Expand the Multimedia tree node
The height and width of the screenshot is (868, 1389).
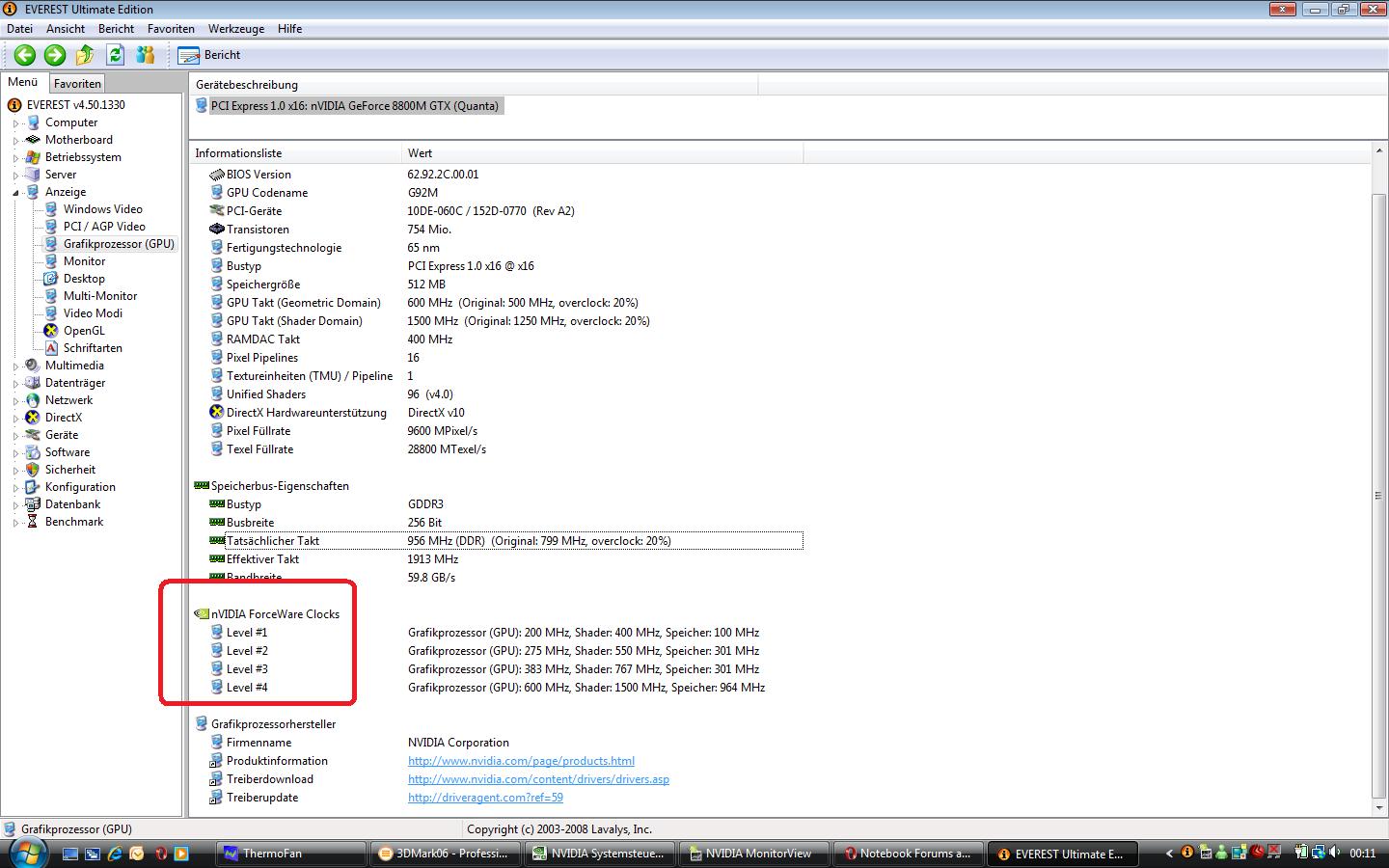[15, 366]
